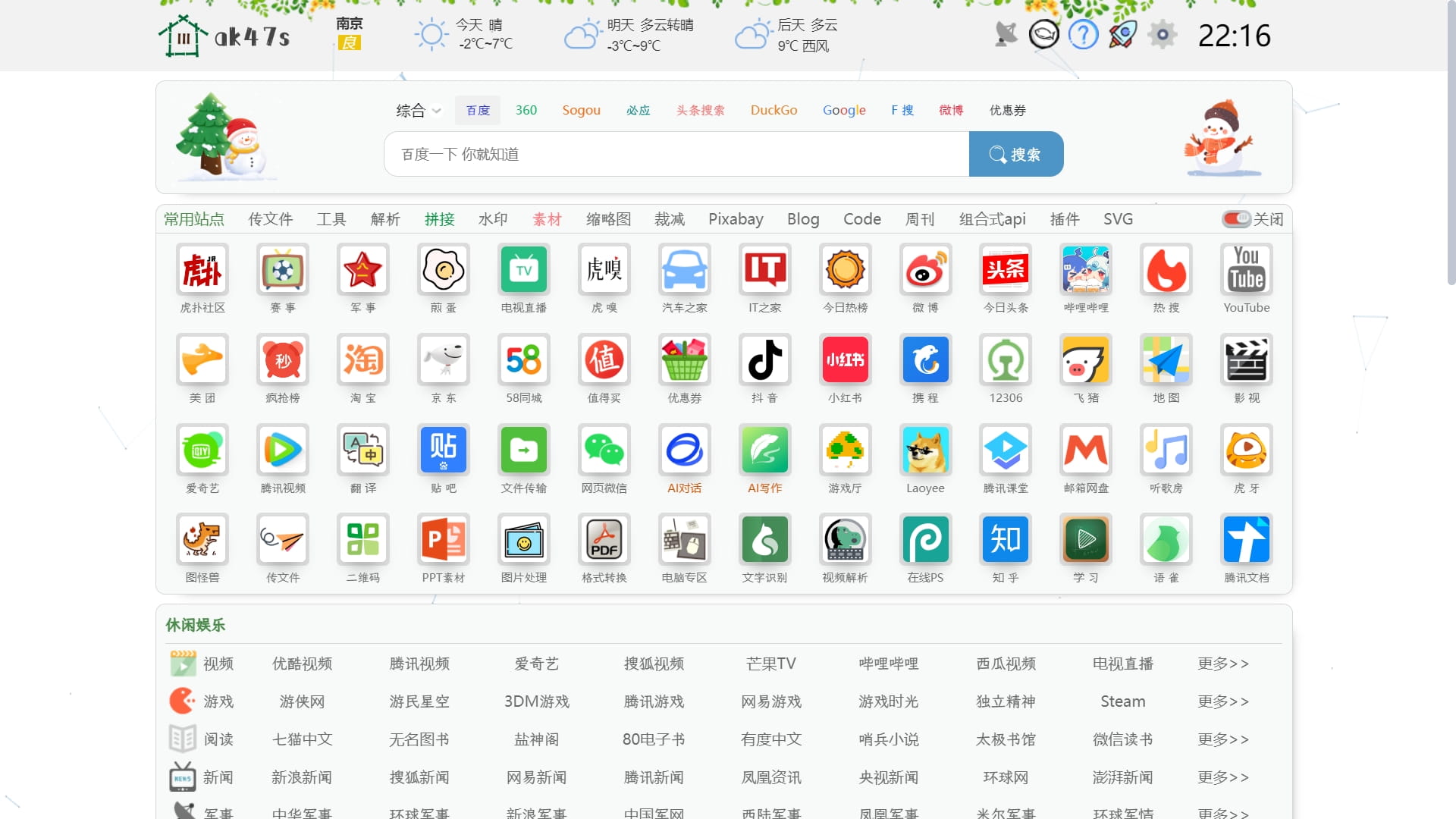Click the settings gear in header
The width and height of the screenshot is (1456, 819).
(1162, 35)
